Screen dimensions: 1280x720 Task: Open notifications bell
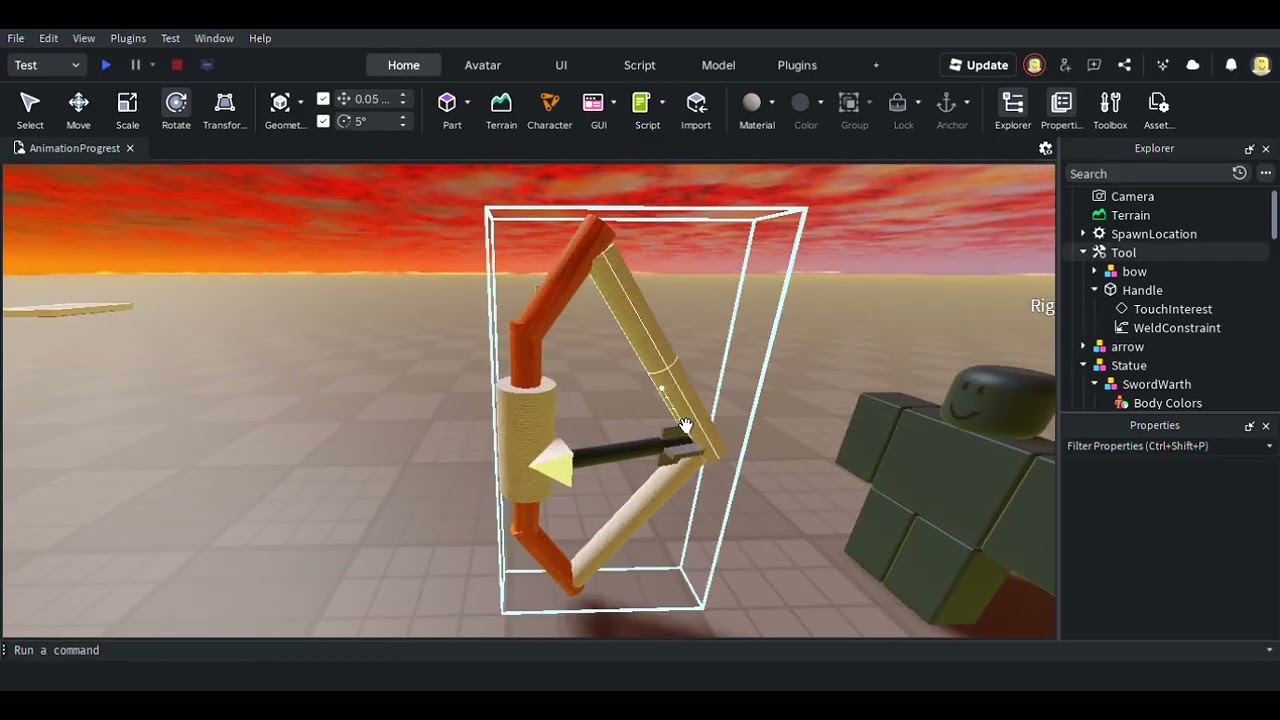[1231, 65]
